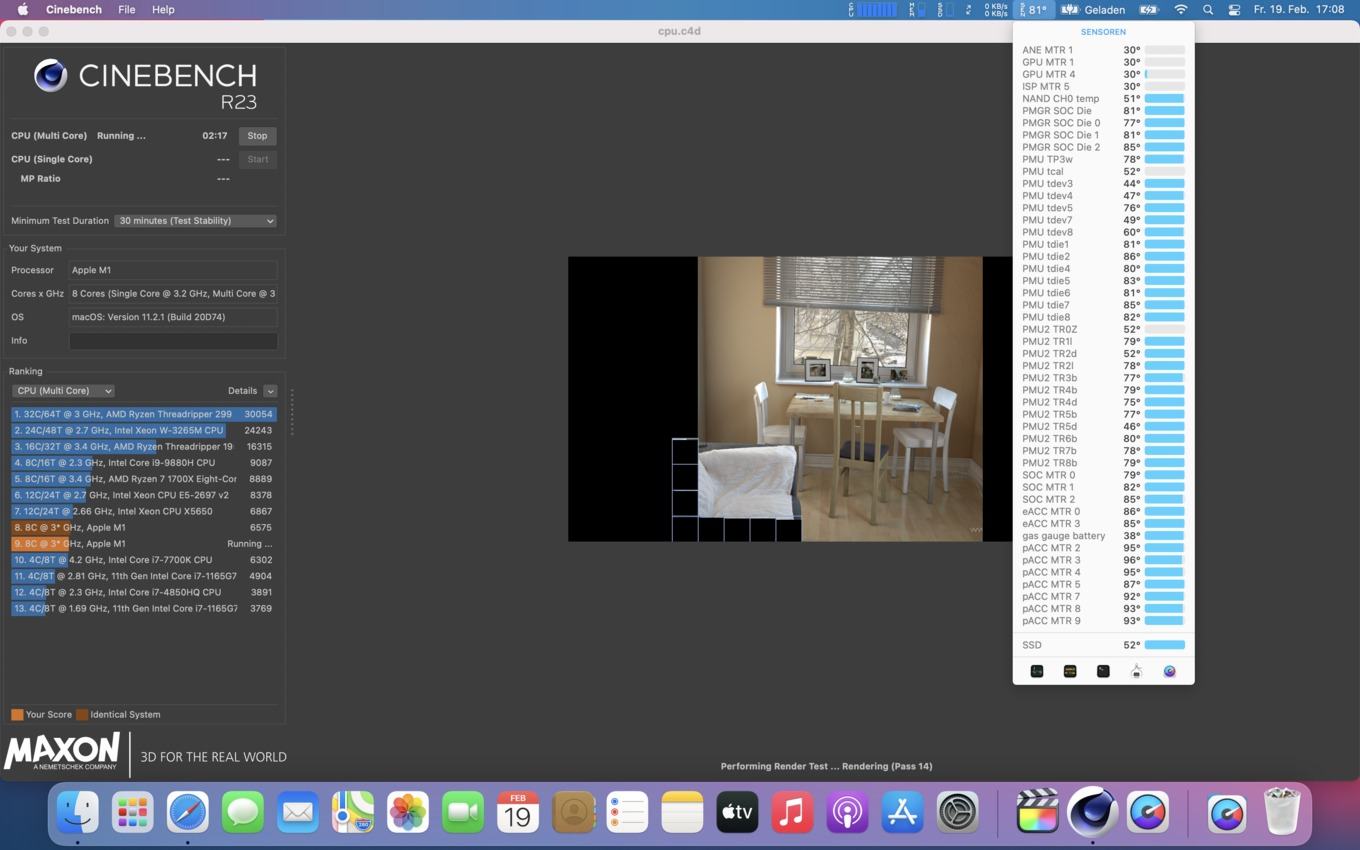Click the Info text field
Viewport: 1360px width, 850px height.
(173, 341)
